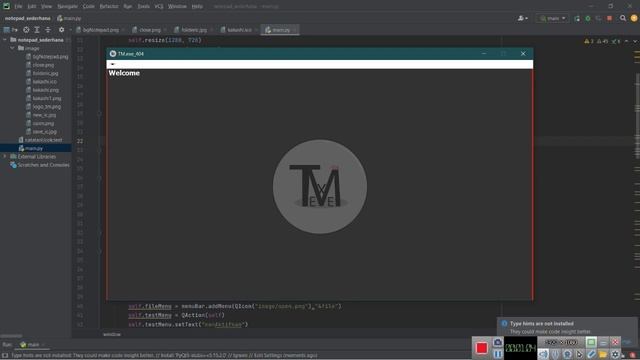Image resolution: width=640 pixels, height=360 pixels.
Task: Open the main run configuration dropdown
Action: tap(553, 18)
